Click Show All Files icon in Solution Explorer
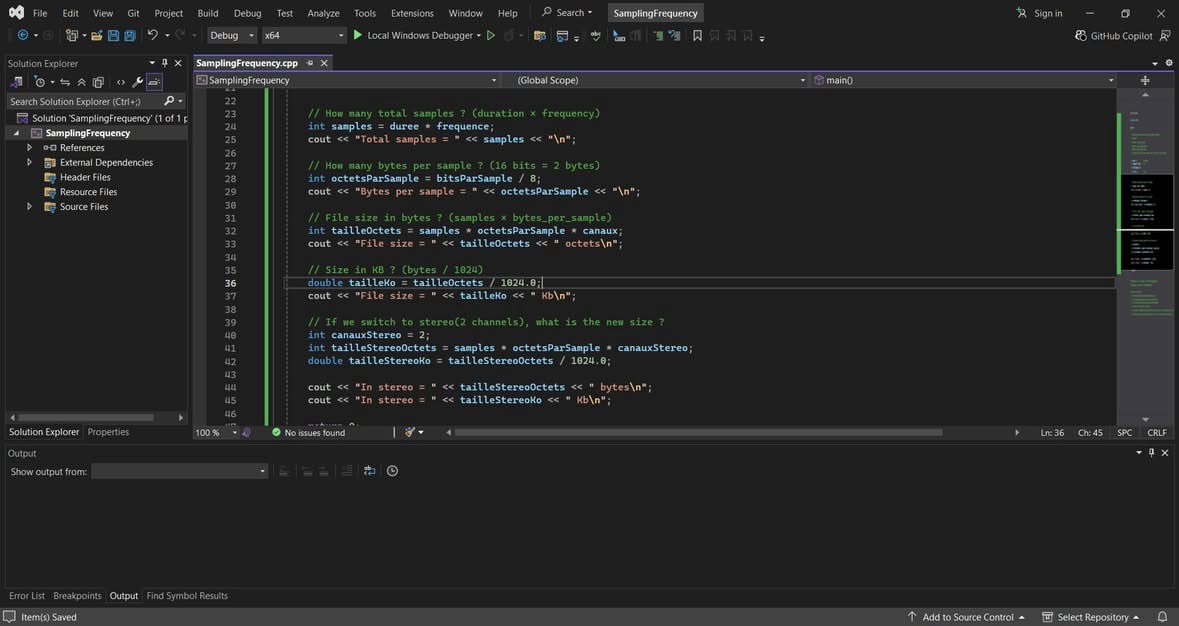 coord(99,82)
